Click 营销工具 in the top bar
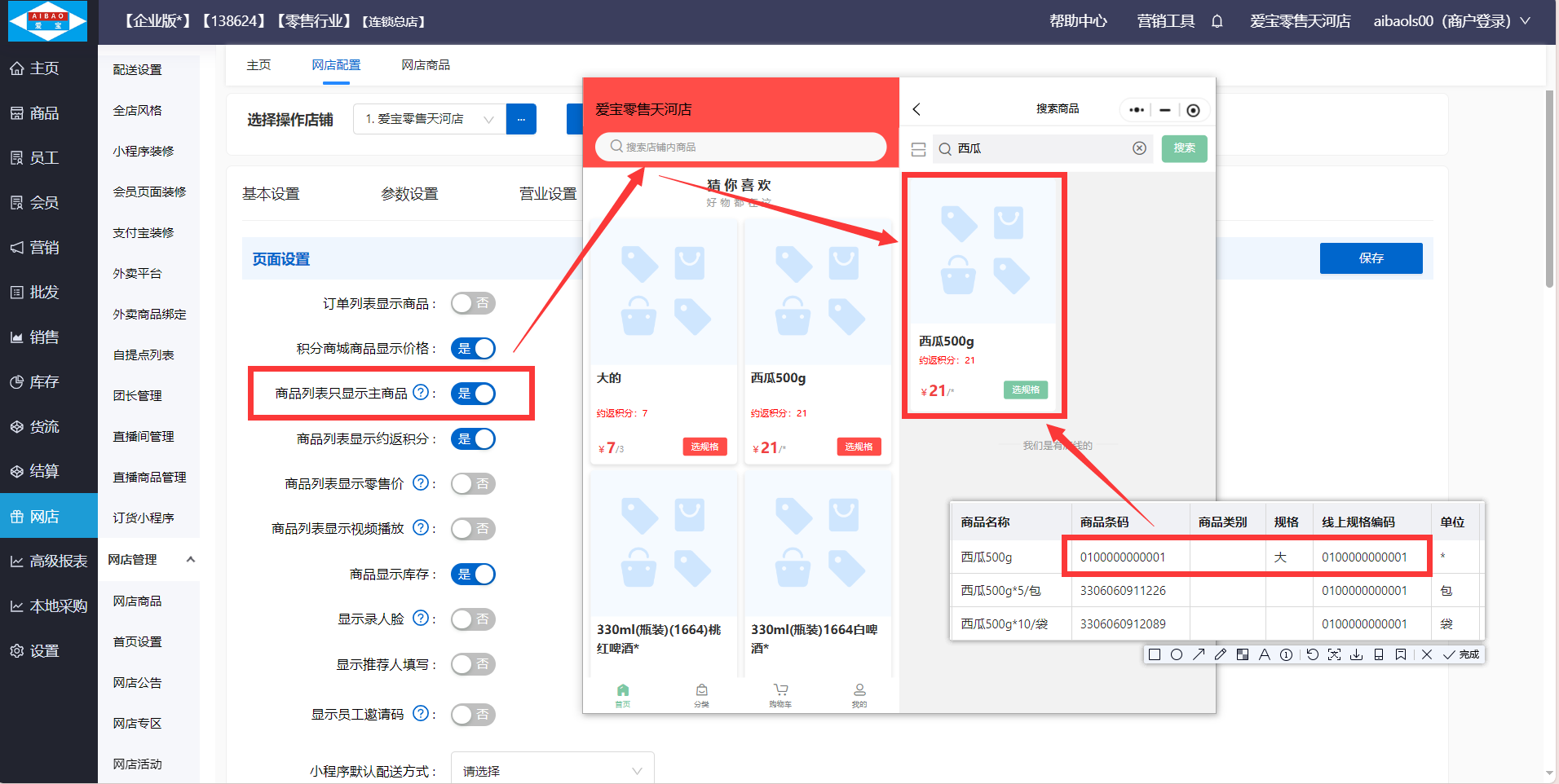The height and width of the screenshot is (784, 1559). 1166,21
